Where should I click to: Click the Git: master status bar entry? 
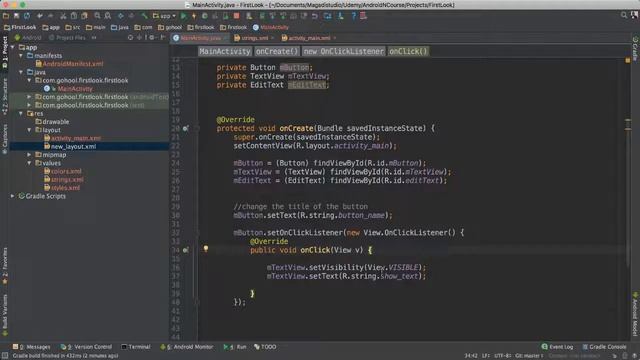pos(529,356)
